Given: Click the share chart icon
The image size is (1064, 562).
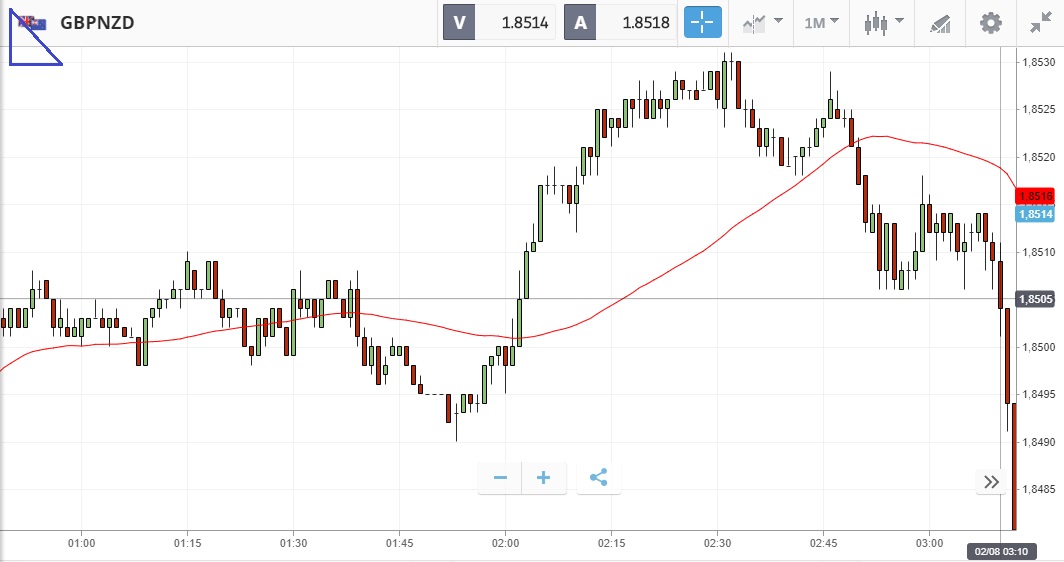Looking at the screenshot, I should tap(598, 478).
